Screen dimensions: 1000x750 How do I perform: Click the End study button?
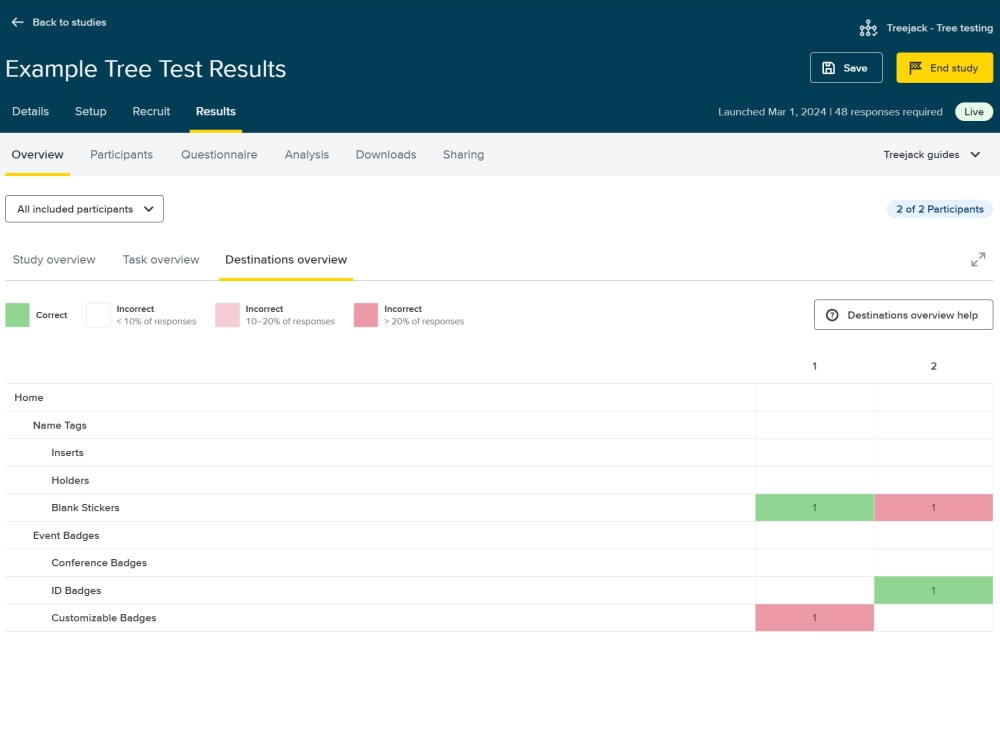tap(944, 68)
